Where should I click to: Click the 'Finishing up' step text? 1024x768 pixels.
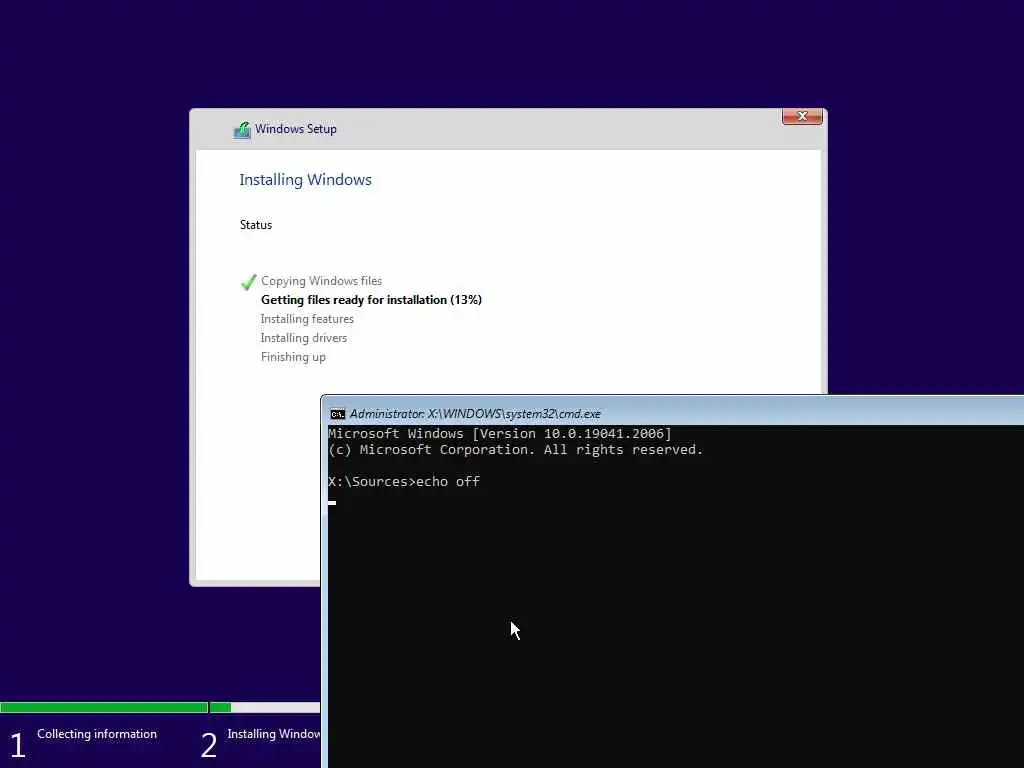click(293, 357)
